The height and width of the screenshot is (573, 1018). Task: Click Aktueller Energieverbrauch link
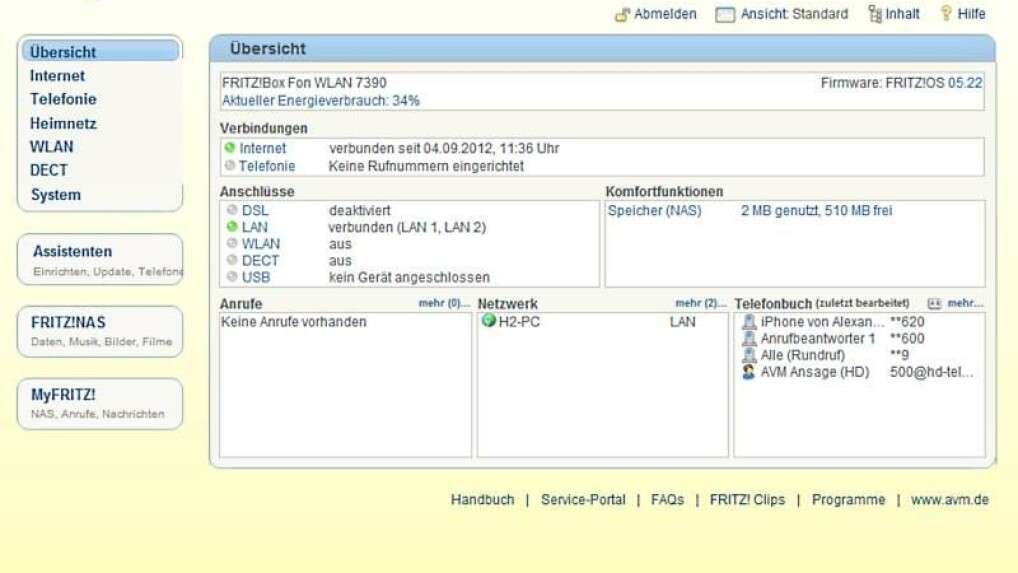point(320,101)
